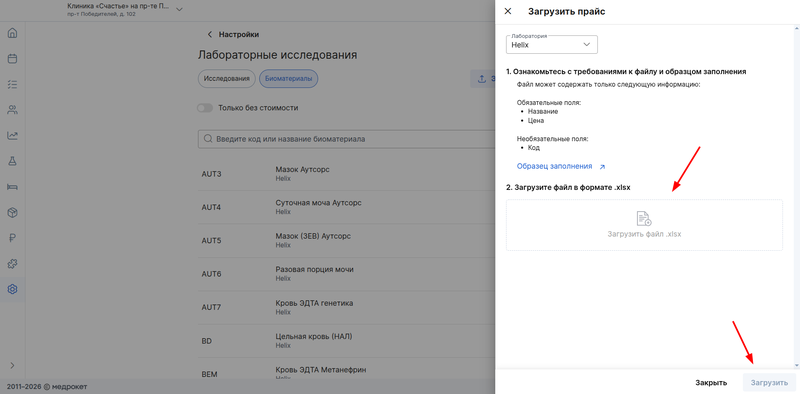Select row Суточная моча Аутсорс

point(346,207)
